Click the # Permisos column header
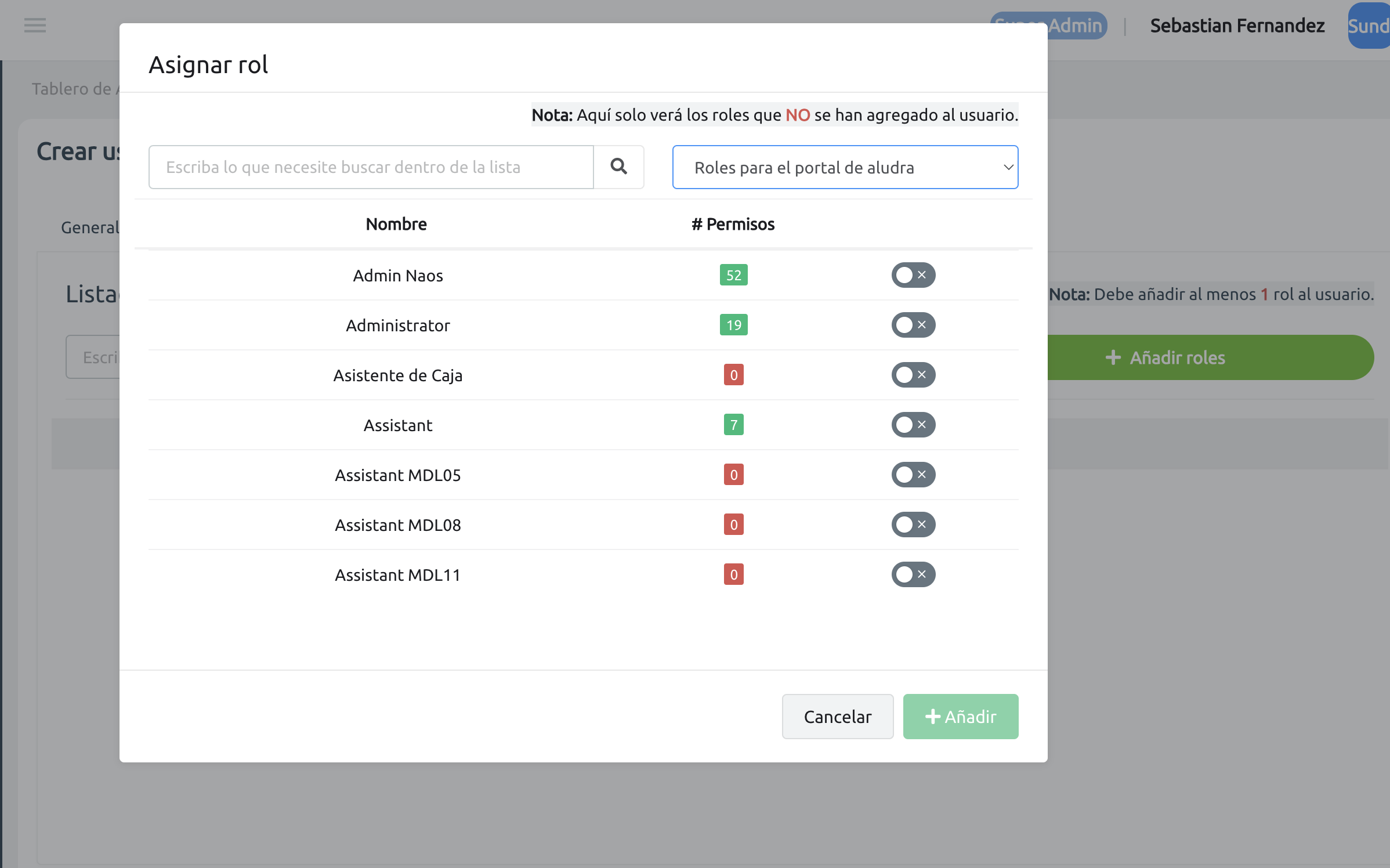The height and width of the screenshot is (868, 1390). coord(733,224)
